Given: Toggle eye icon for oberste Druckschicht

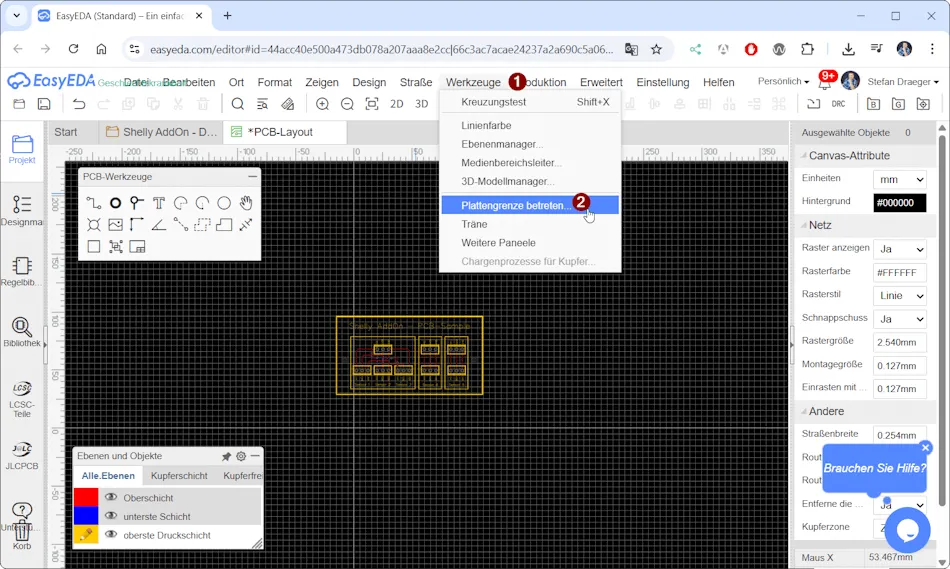Looking at the screenshot, I should [111, 535].
